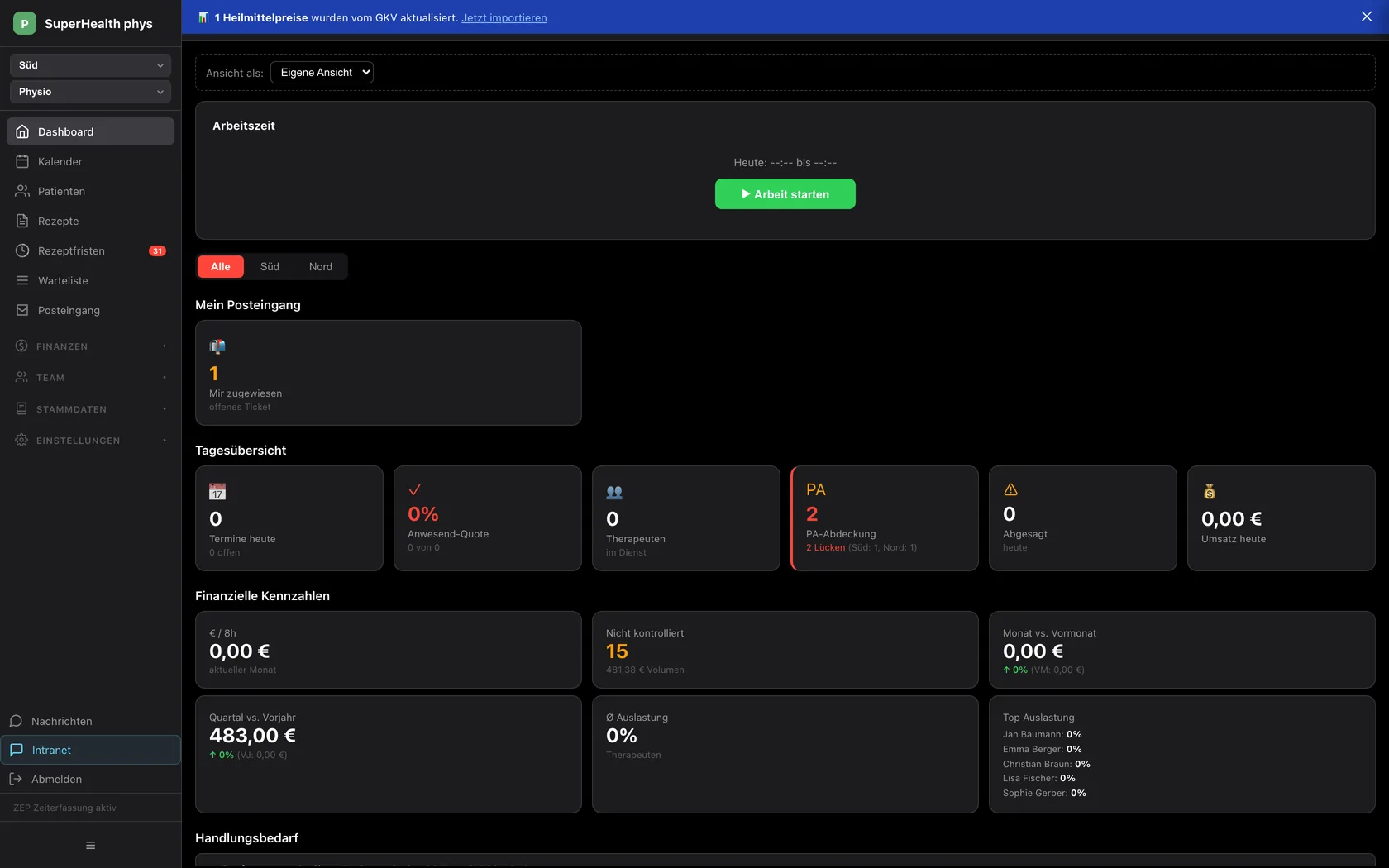Select the Nord location filter tab
The height and width of the screenshot is (868, 1389).
pos(321,266)
